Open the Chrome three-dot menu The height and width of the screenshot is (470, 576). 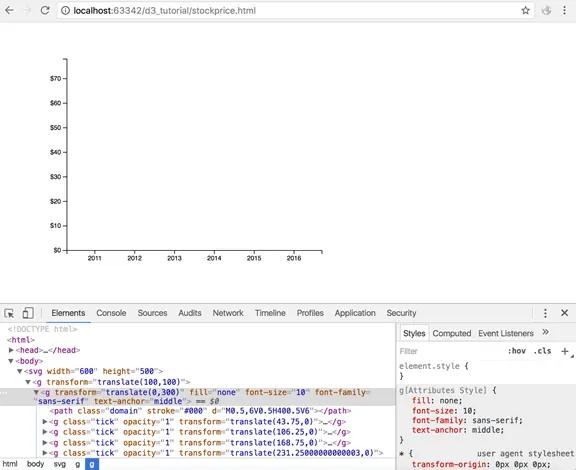pos(564,10)
